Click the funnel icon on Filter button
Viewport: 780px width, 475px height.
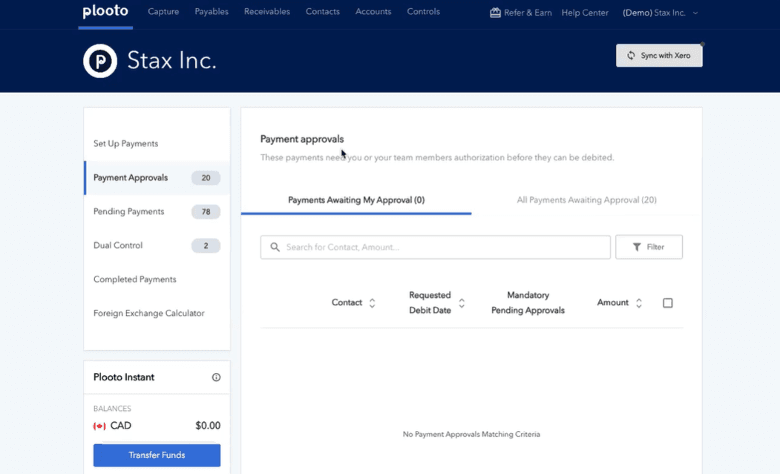point(637,247)
